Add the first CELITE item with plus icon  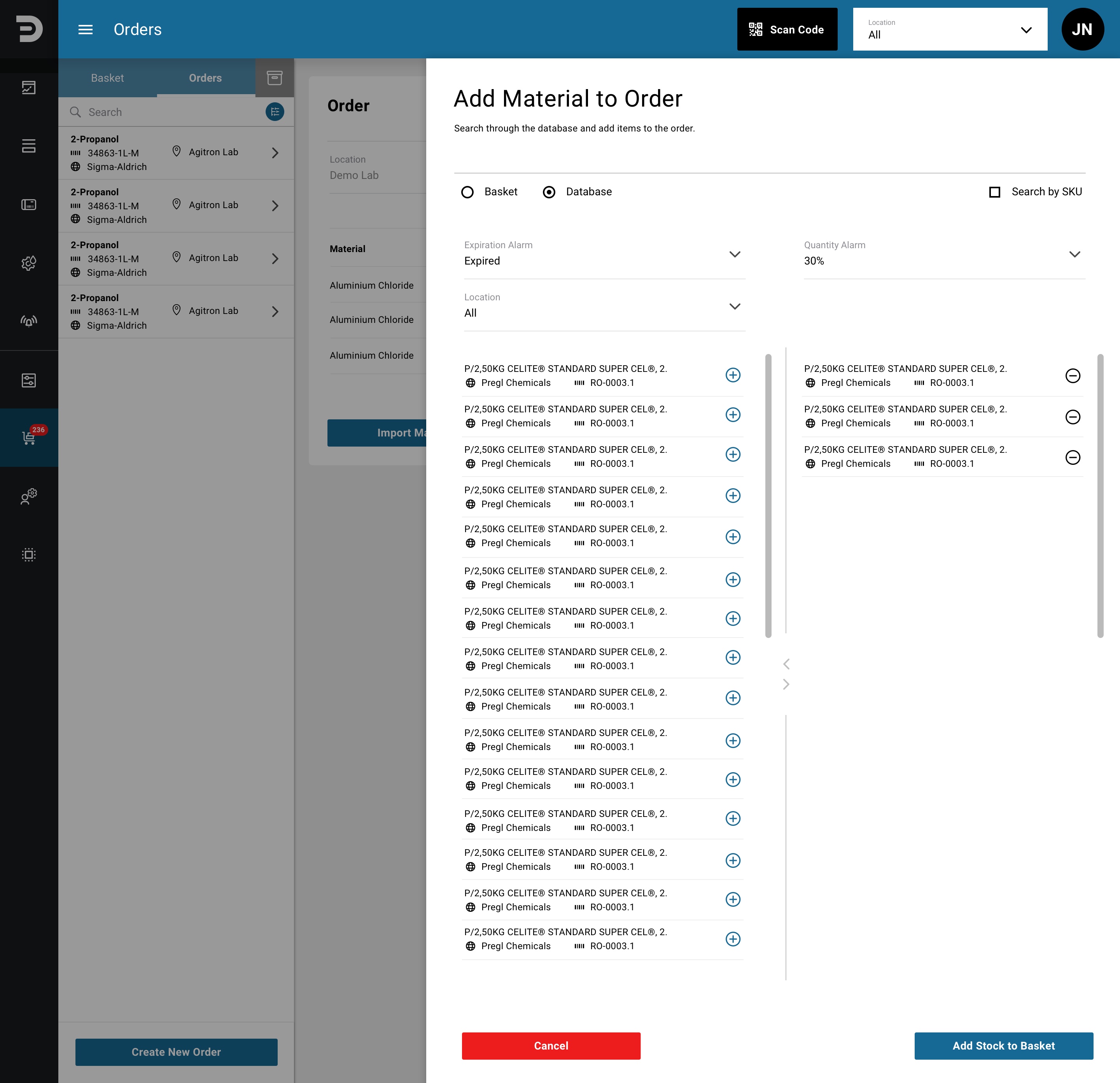click(x=733, y=375)
